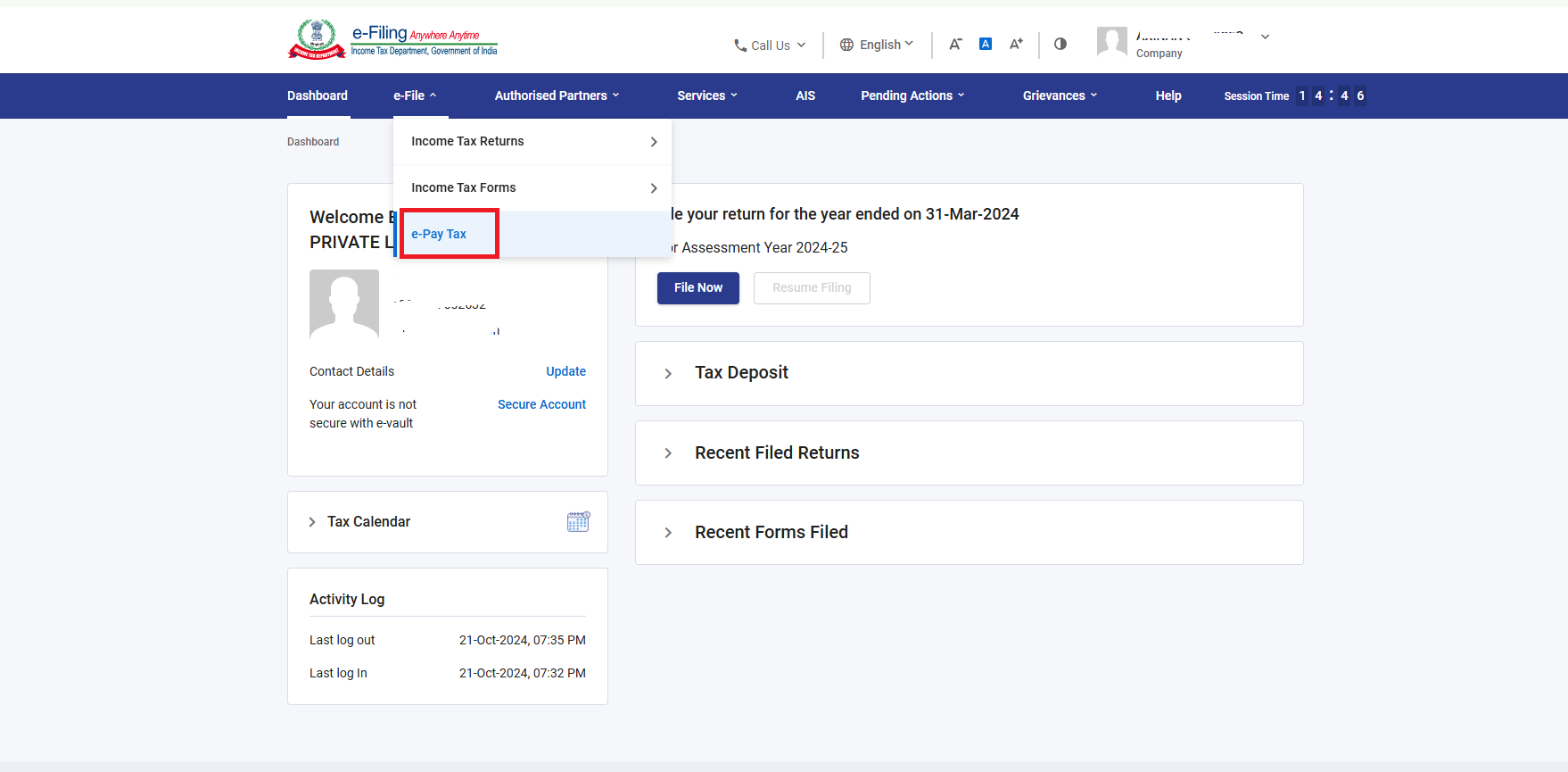Open the Help menu item

(1168, 95)
